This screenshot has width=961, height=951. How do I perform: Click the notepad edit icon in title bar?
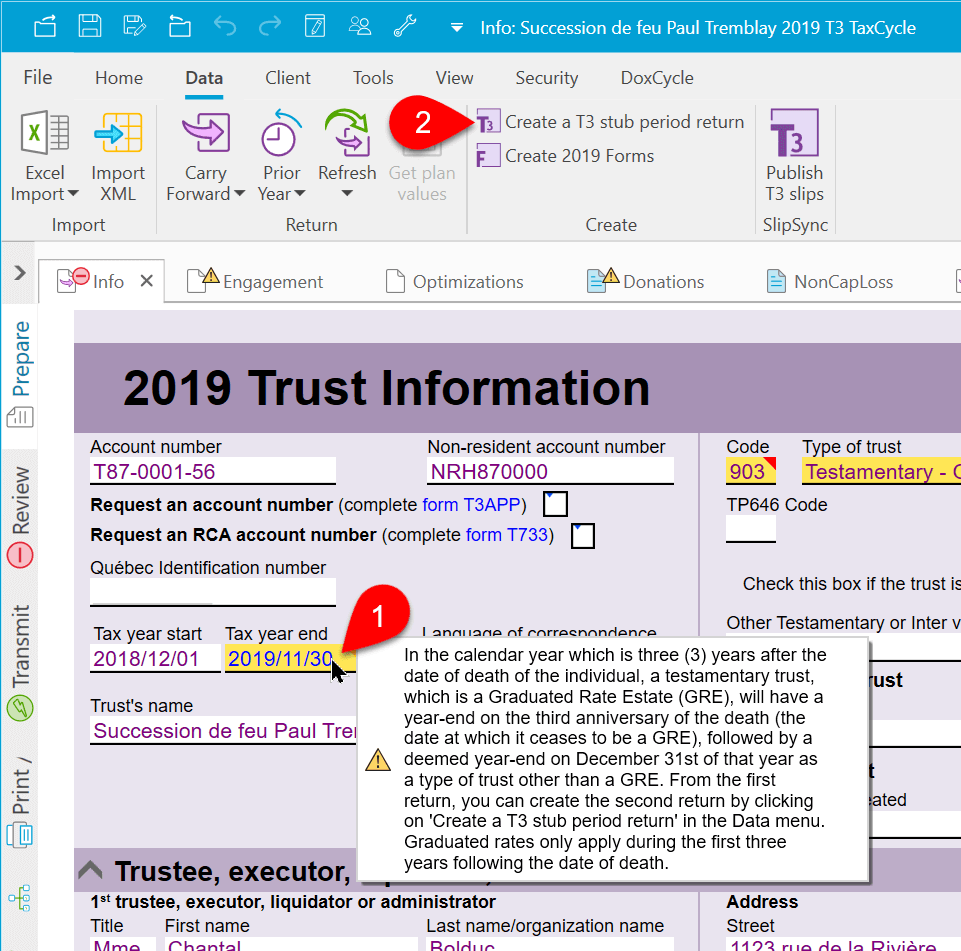[x=315, y=27]
